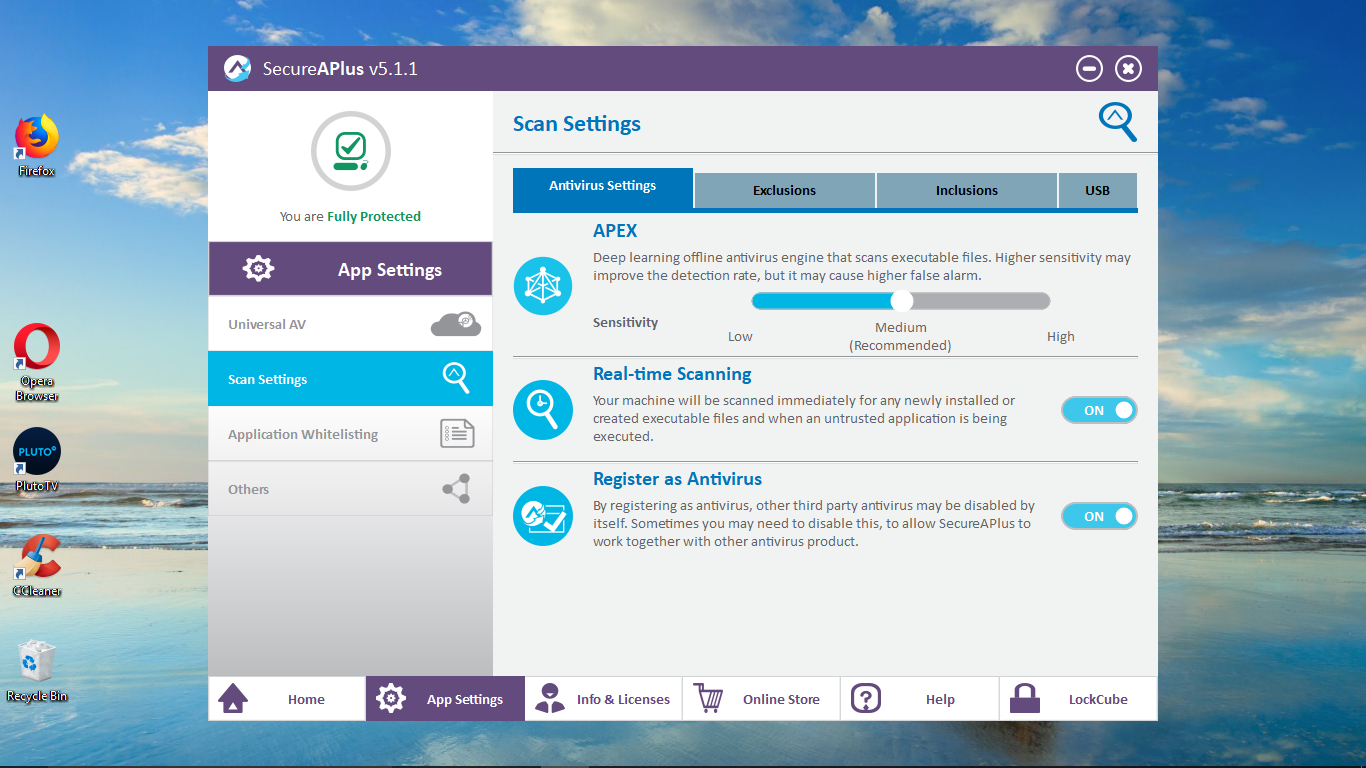Select the CCleaner desktop shortcut
The width and height of the screenshot is (1366, 768).
pyautogui.click(x=37, y=565)
